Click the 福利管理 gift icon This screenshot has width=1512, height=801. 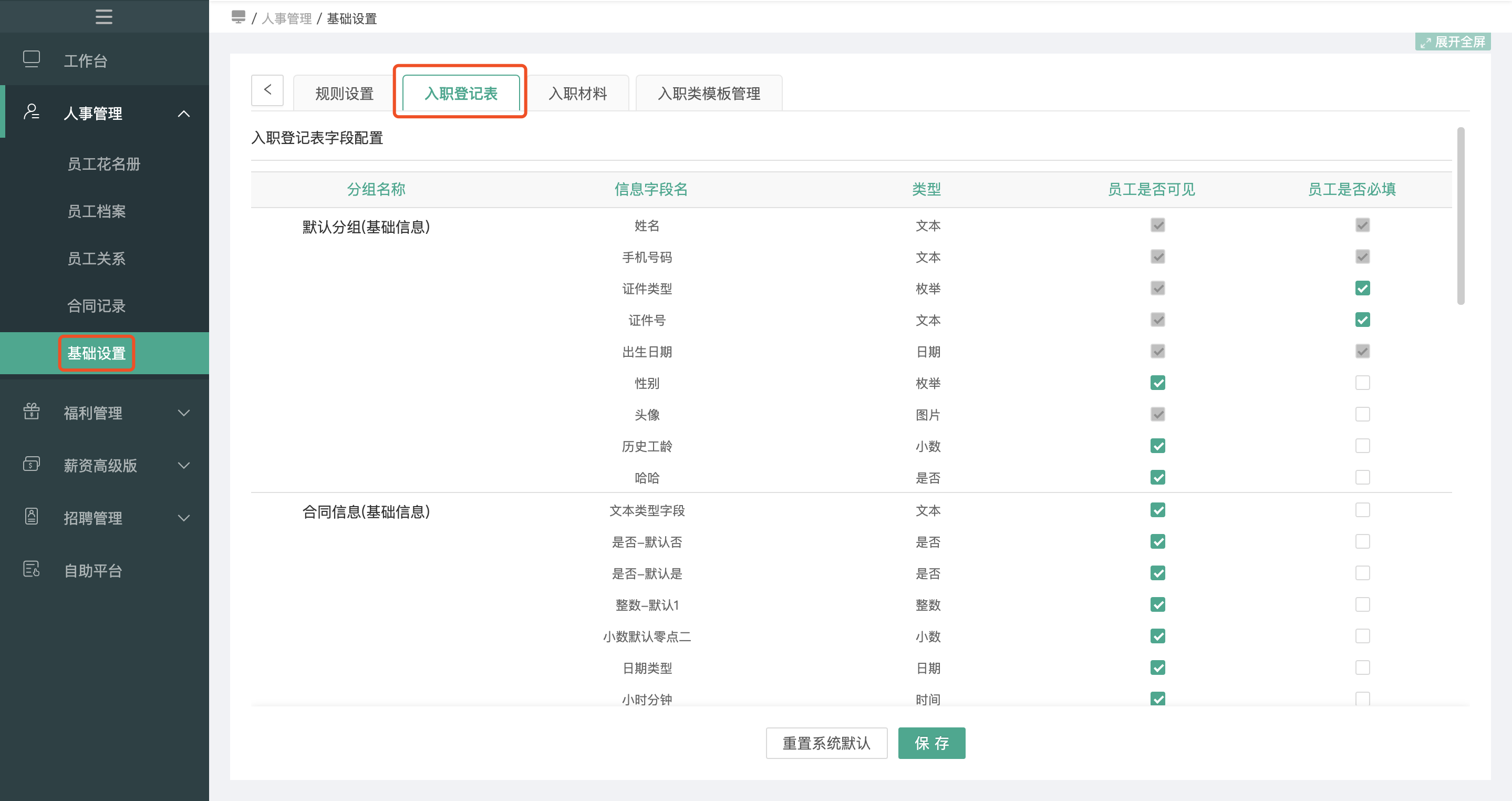point(31,412)
